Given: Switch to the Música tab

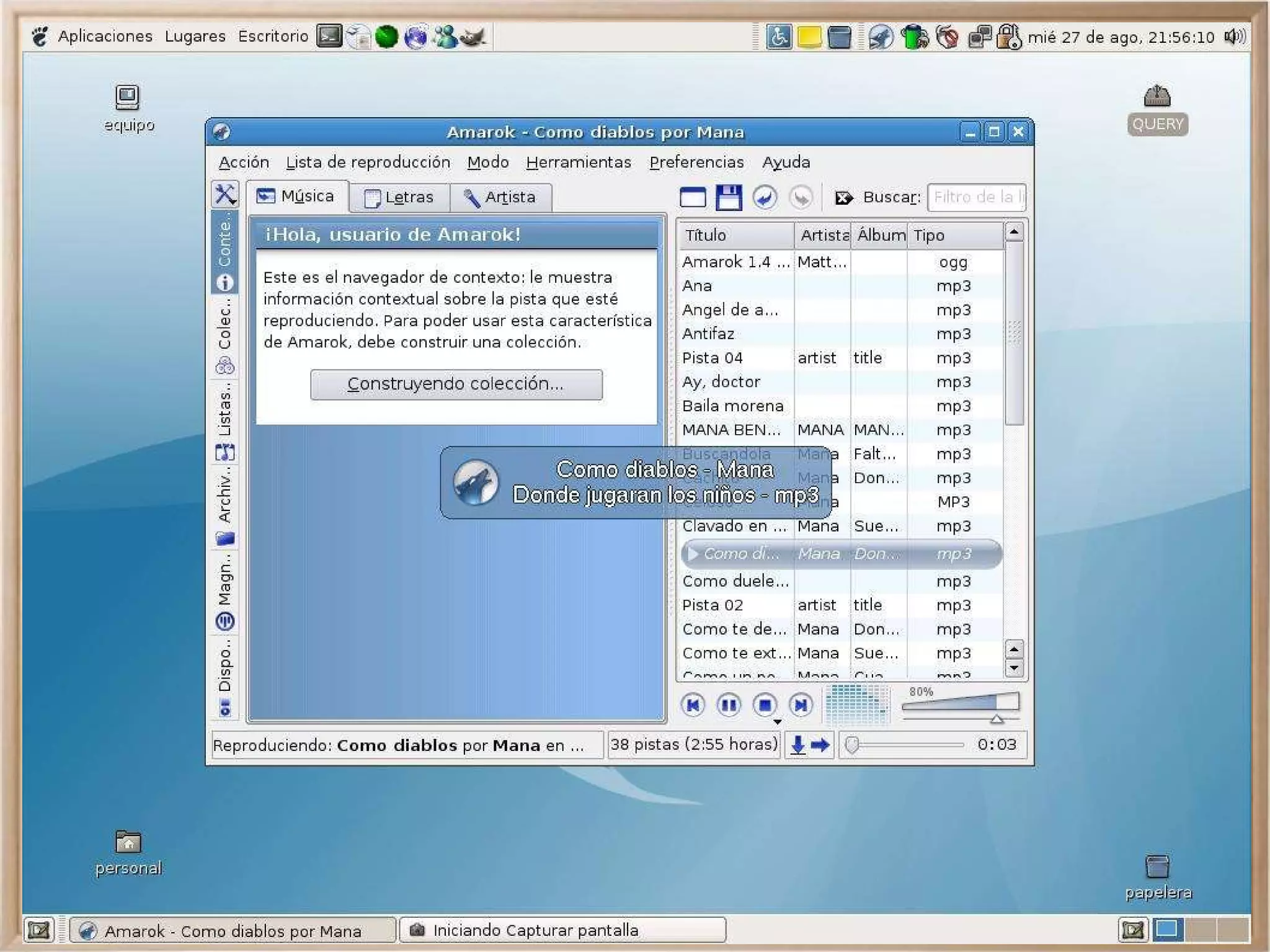Looking at the screenshot, I should pos(296,196).
